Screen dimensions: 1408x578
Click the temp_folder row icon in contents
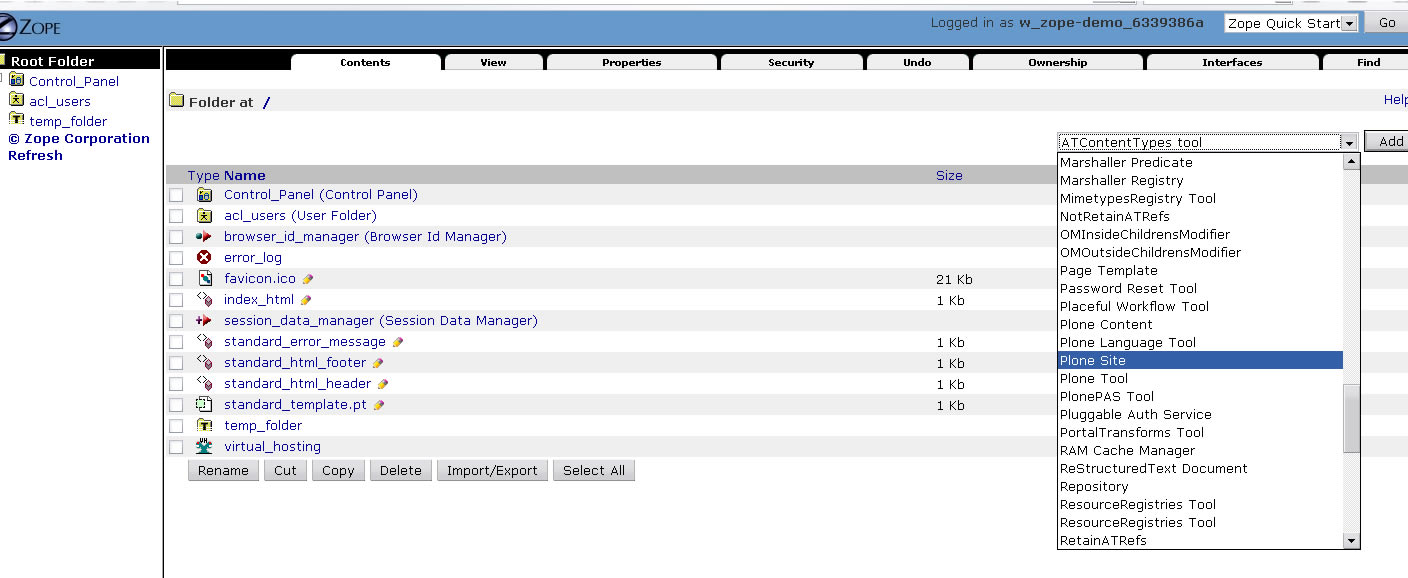coord(205,426)
